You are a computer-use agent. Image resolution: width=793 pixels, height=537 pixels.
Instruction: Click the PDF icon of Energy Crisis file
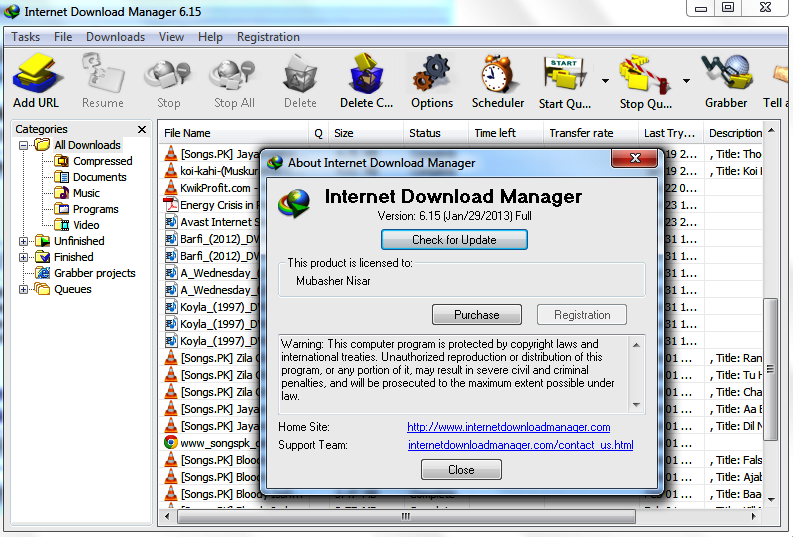click(171, 205)
